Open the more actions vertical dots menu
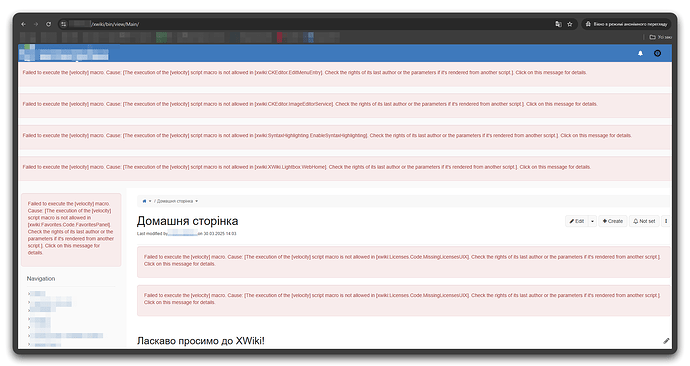This screenshot has width=690, height=366. 666,221
